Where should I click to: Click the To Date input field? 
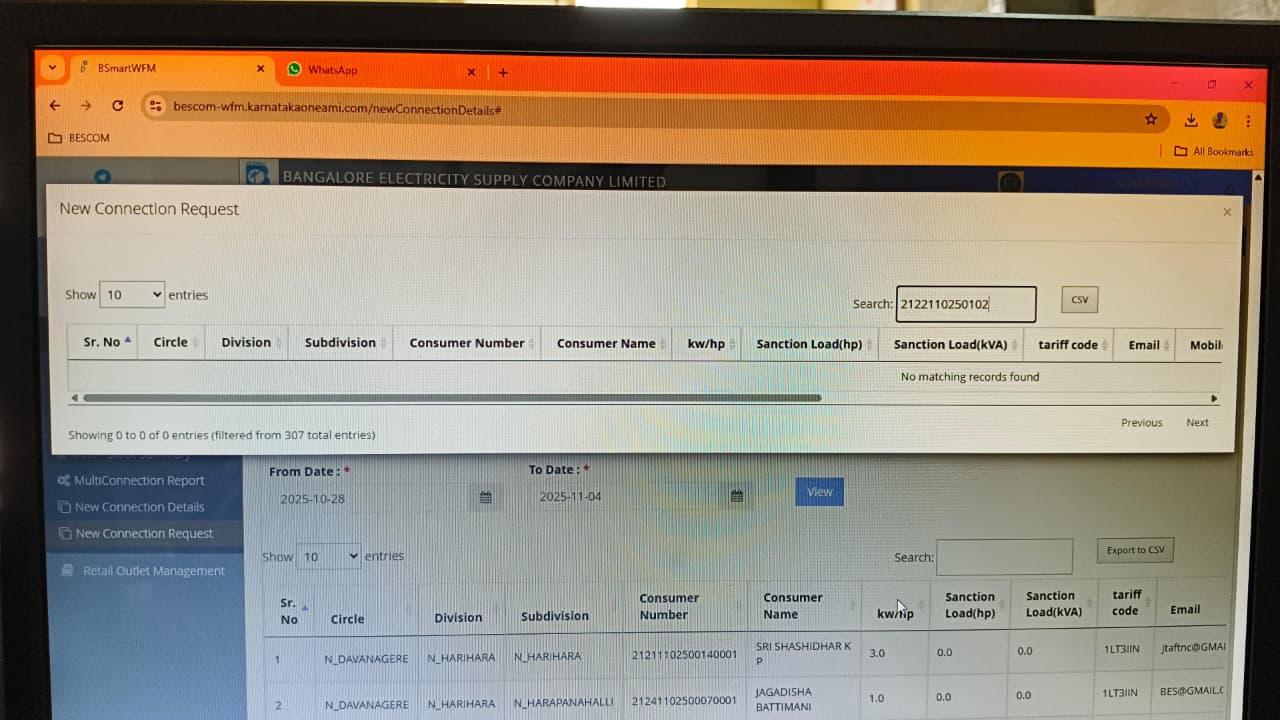click(x=627, y=496)
